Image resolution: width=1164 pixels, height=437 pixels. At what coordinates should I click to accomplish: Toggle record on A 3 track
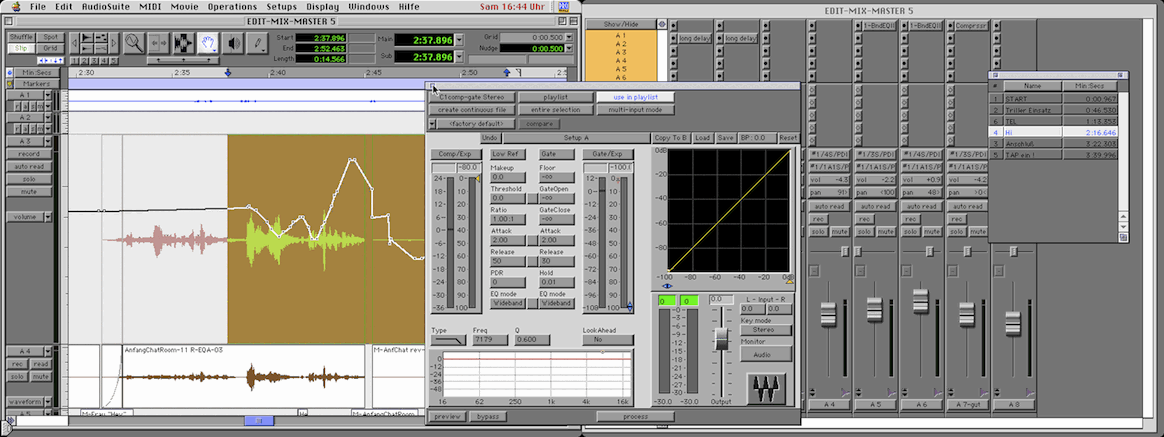tap(29, 154)
